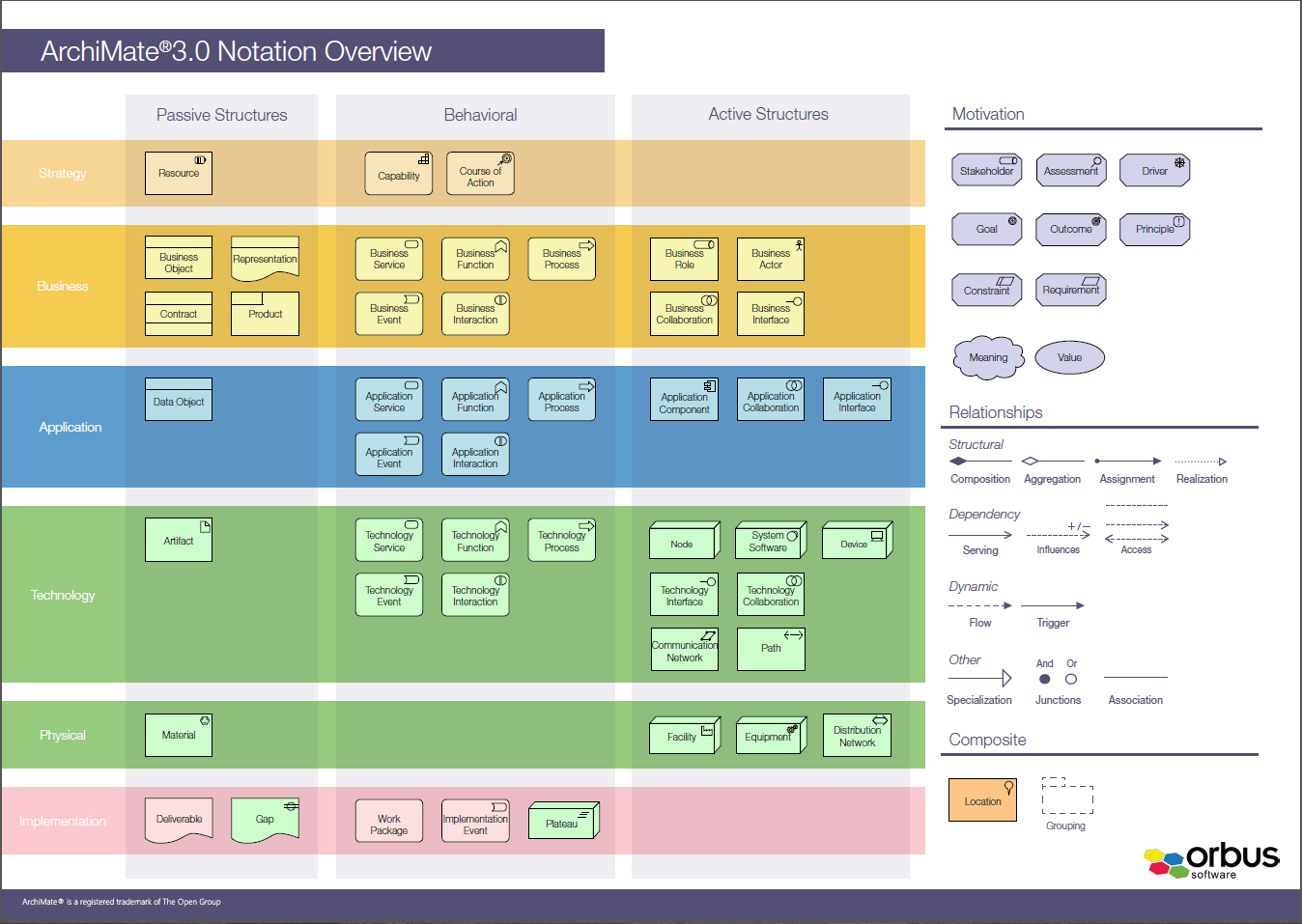Select the Technology Interface box
The image size is (1302, 924).
coord(684,595)
